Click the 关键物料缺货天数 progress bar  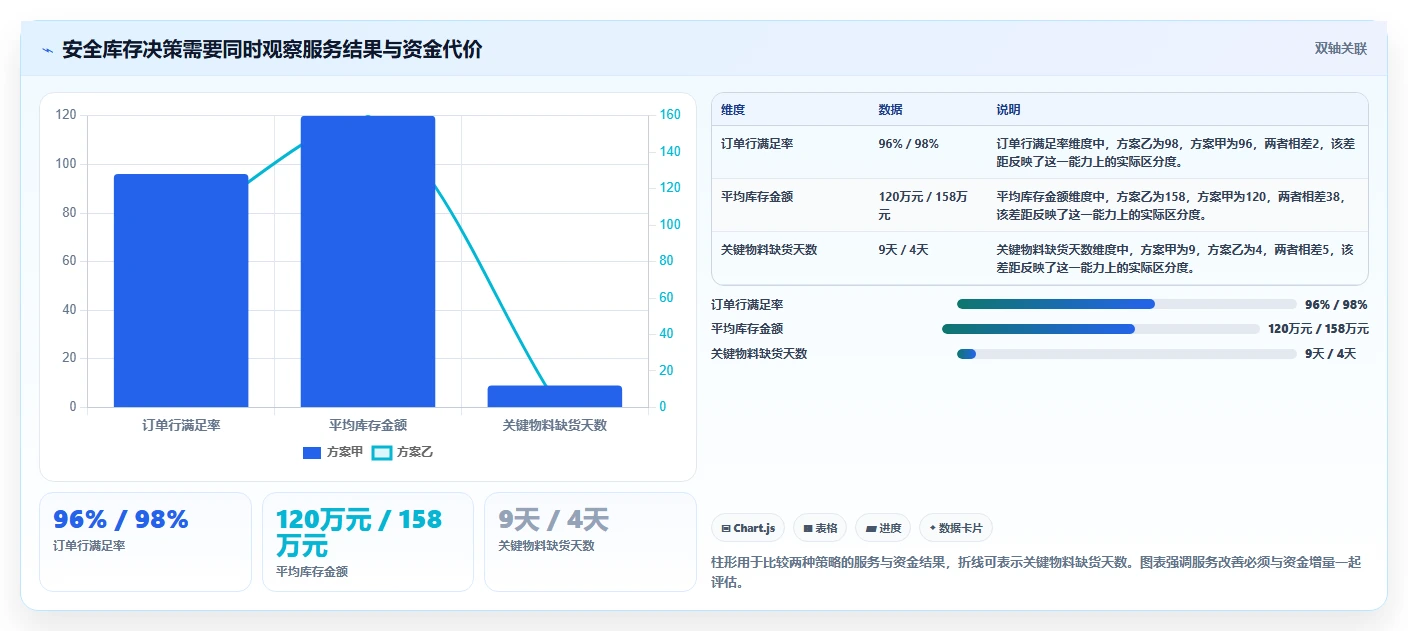click(x=1126, y=354)
